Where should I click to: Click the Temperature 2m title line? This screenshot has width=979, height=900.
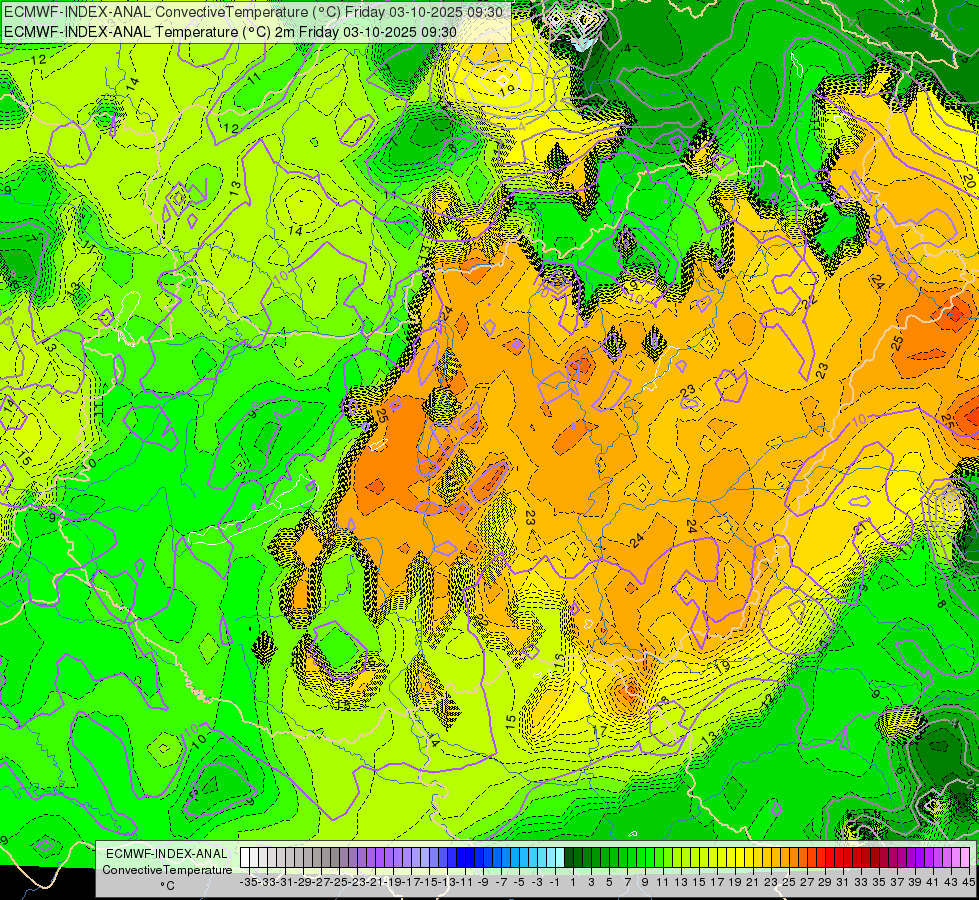tap(230, 32)
